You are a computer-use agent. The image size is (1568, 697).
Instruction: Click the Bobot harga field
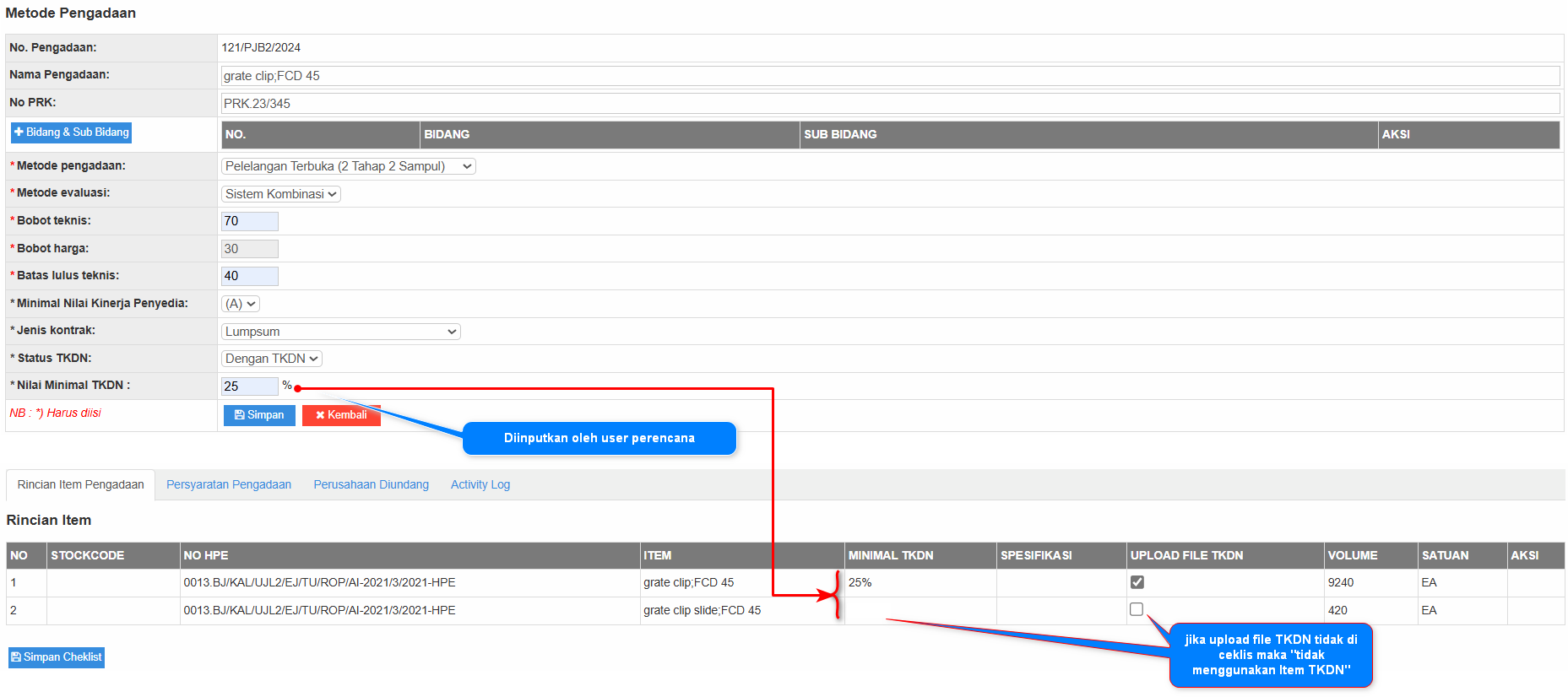click(x=249, y=249)
